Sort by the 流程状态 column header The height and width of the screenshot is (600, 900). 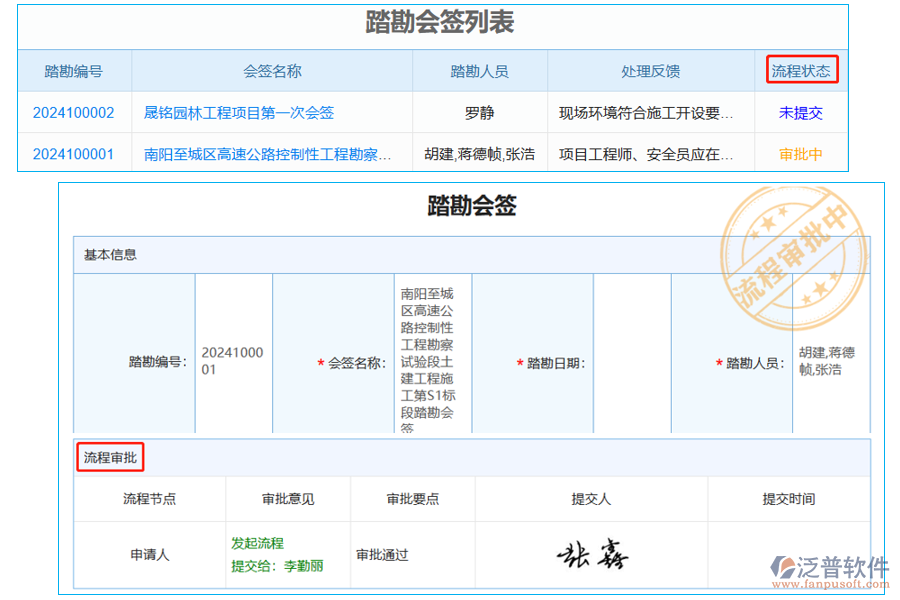(801, 69)
